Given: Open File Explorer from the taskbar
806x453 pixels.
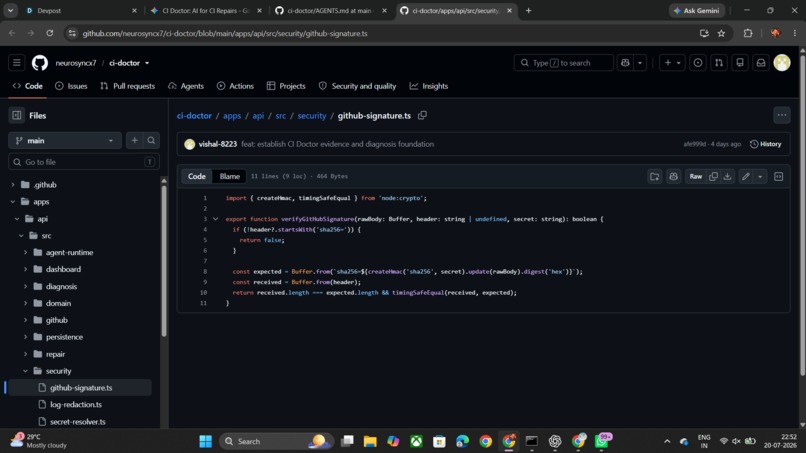Looking at the screenshot, I should (x=370, y=441).
